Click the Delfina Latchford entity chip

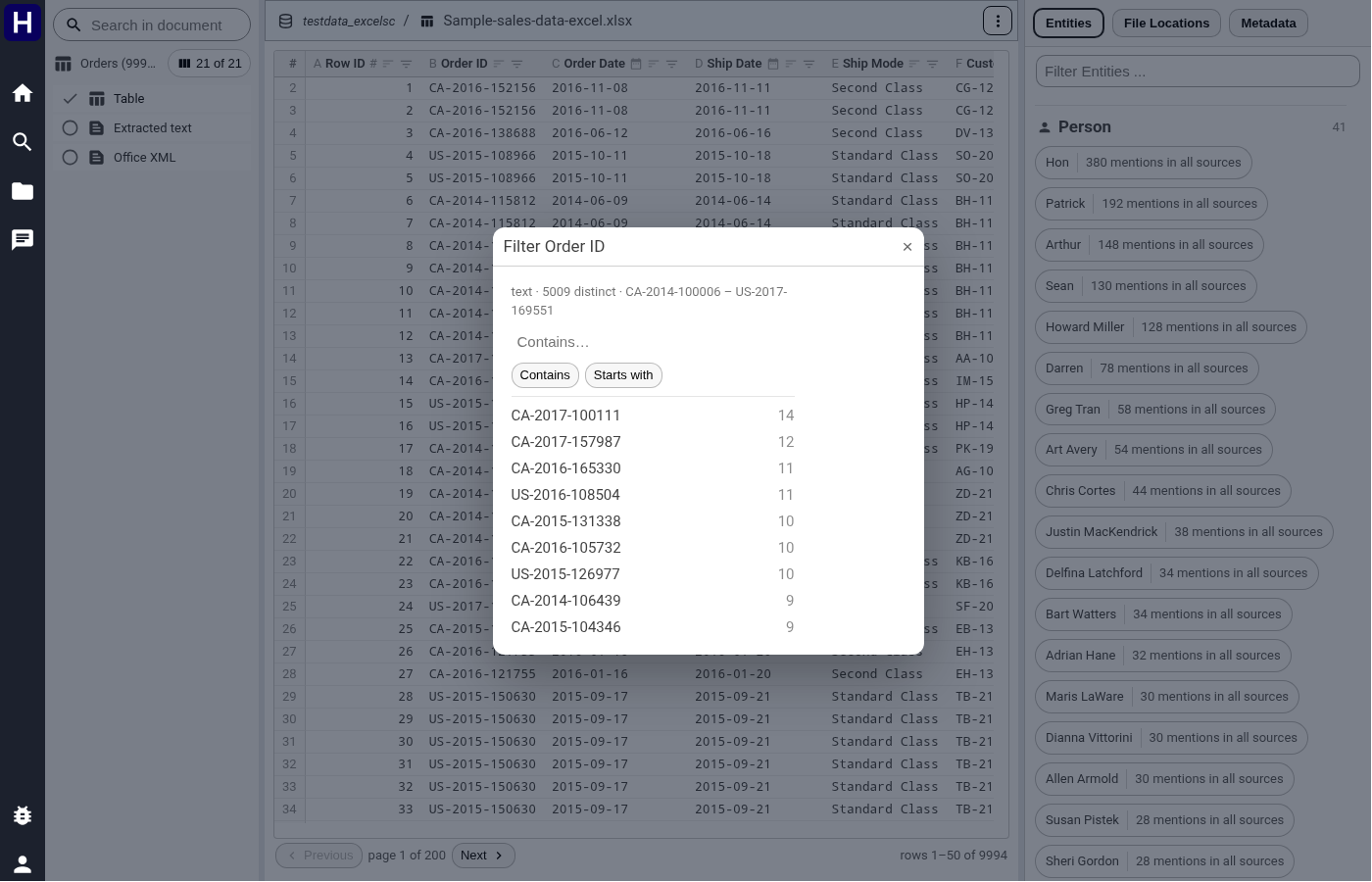point(1177,573)
